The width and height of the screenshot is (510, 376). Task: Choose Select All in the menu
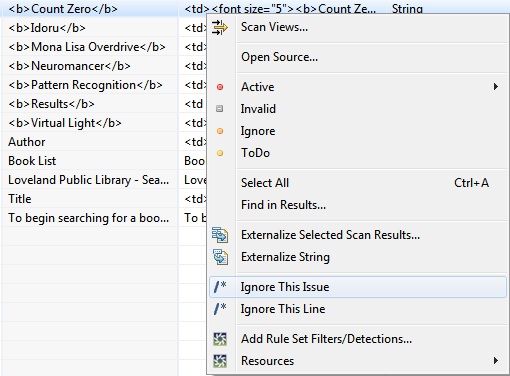(265, 183)
